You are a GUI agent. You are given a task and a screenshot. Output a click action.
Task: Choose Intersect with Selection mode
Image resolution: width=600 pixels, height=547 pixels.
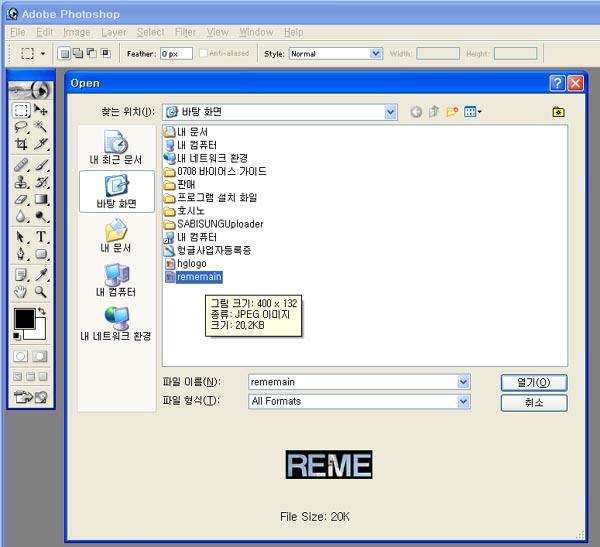coord(105,53)
